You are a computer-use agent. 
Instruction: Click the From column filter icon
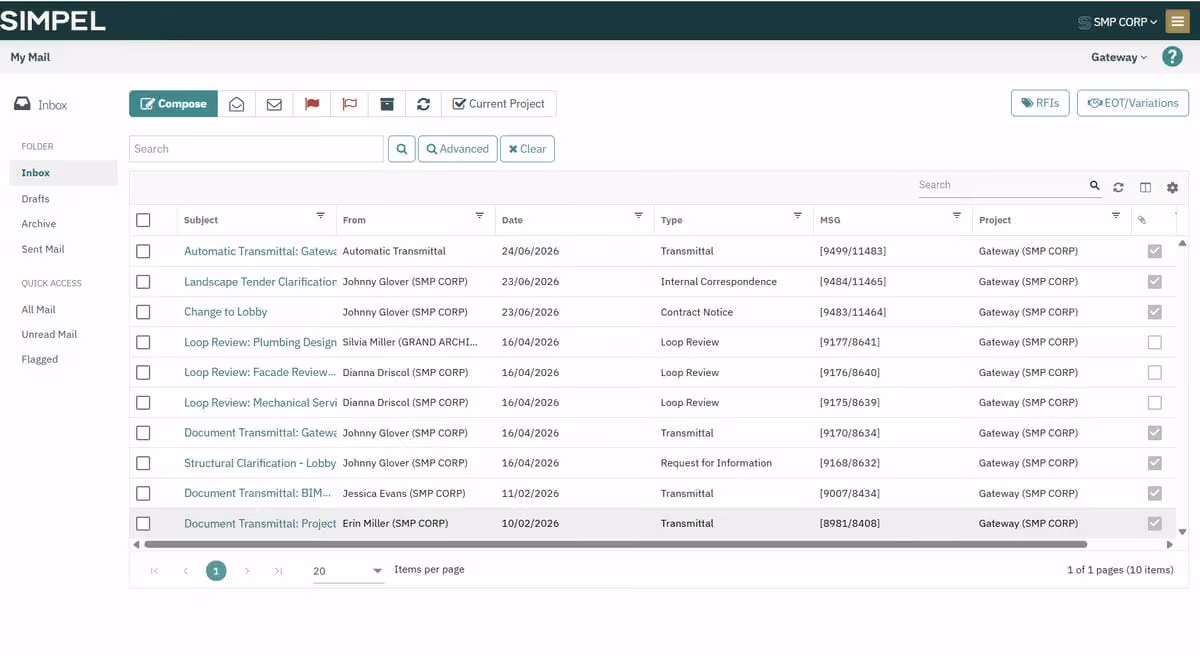point(479,216)
